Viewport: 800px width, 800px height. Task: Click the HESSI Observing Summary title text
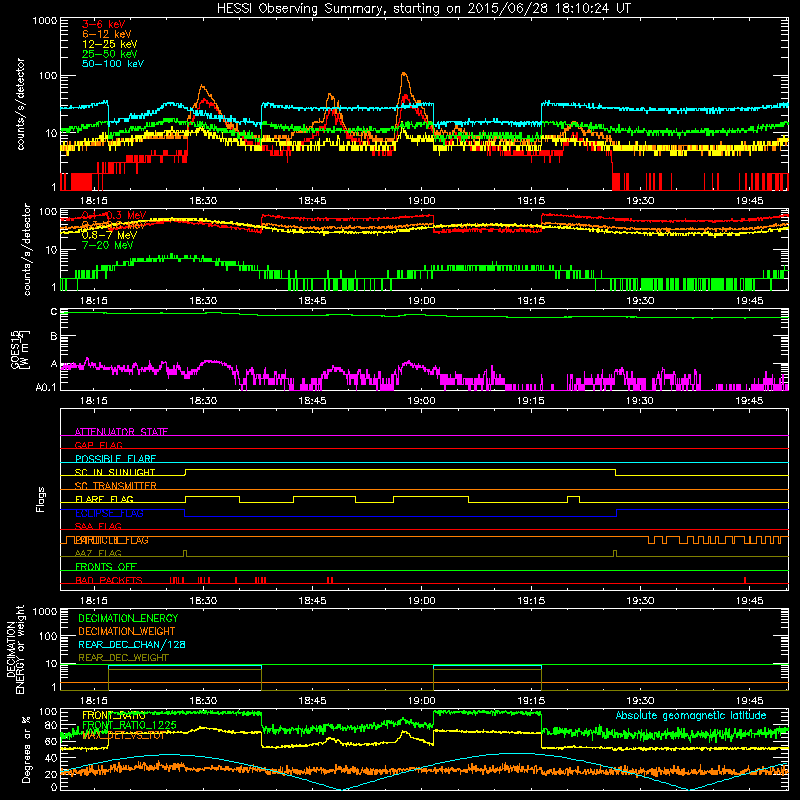[x=424, y=9]
